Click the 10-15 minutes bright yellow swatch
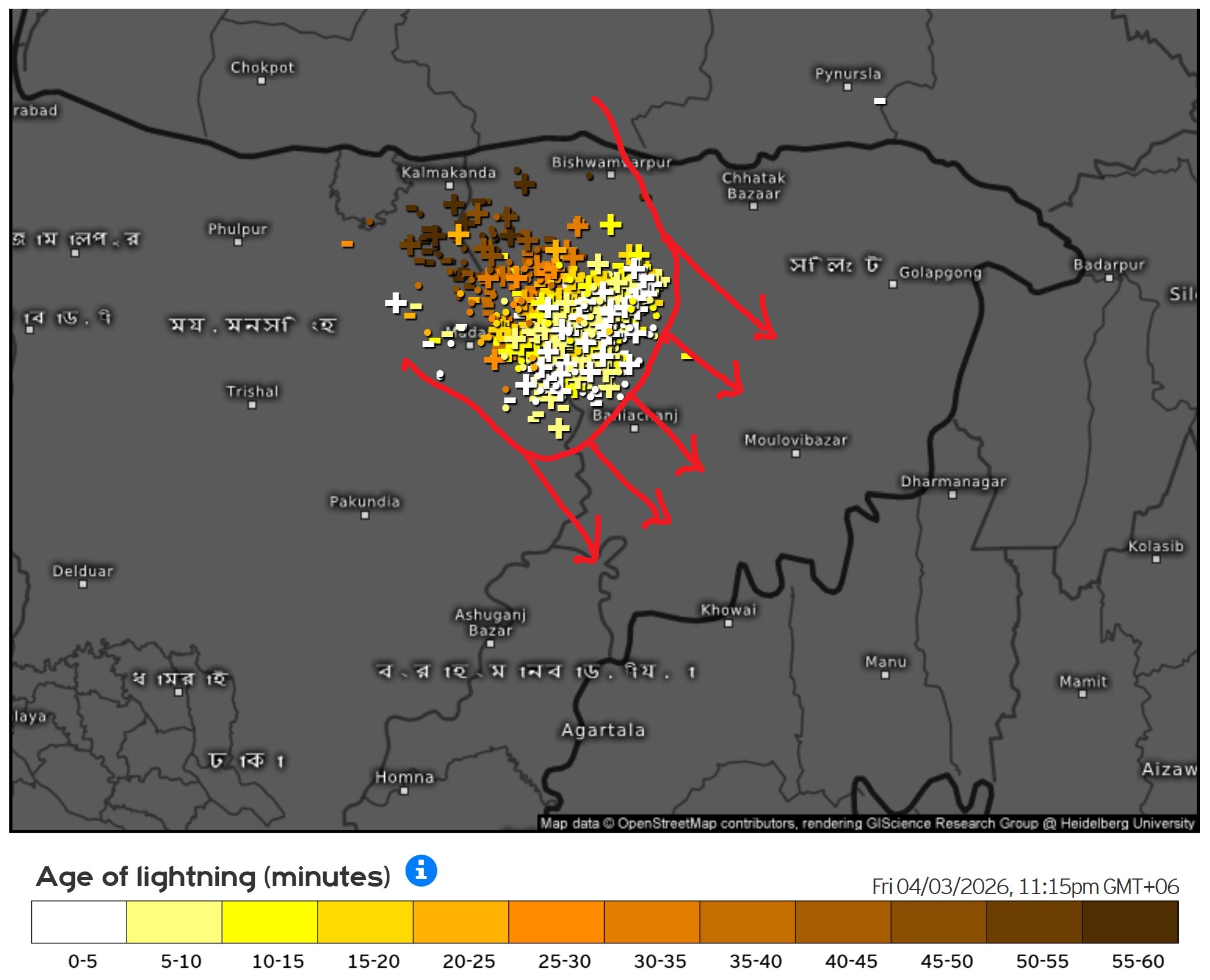The image size is (1210, 980). [x=269, y=921]
